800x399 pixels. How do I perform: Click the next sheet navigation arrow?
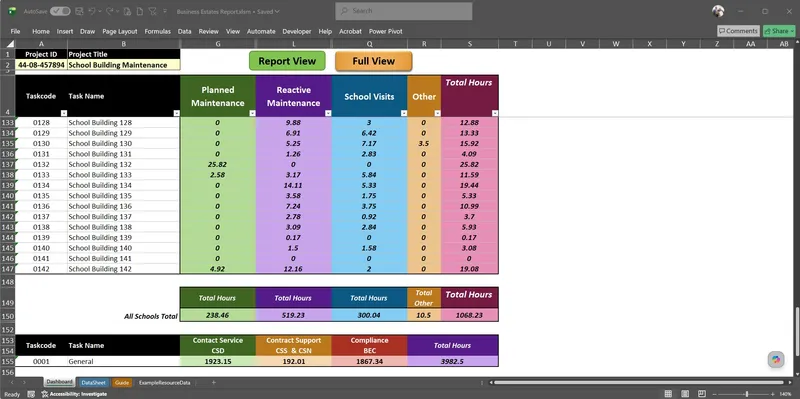coord(23,382)
